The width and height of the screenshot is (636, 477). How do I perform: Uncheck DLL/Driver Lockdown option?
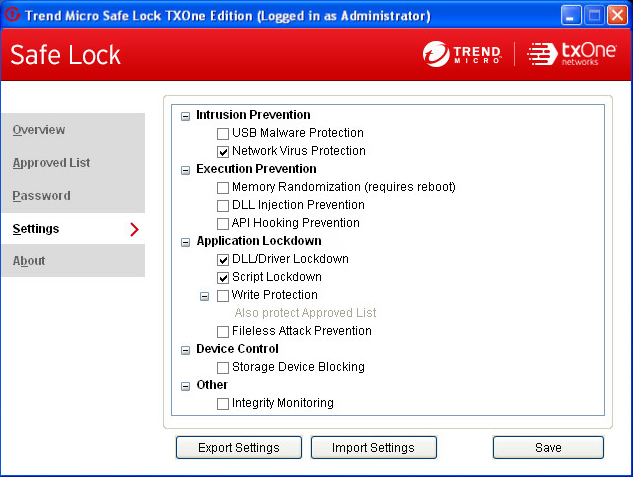point(223,259)
